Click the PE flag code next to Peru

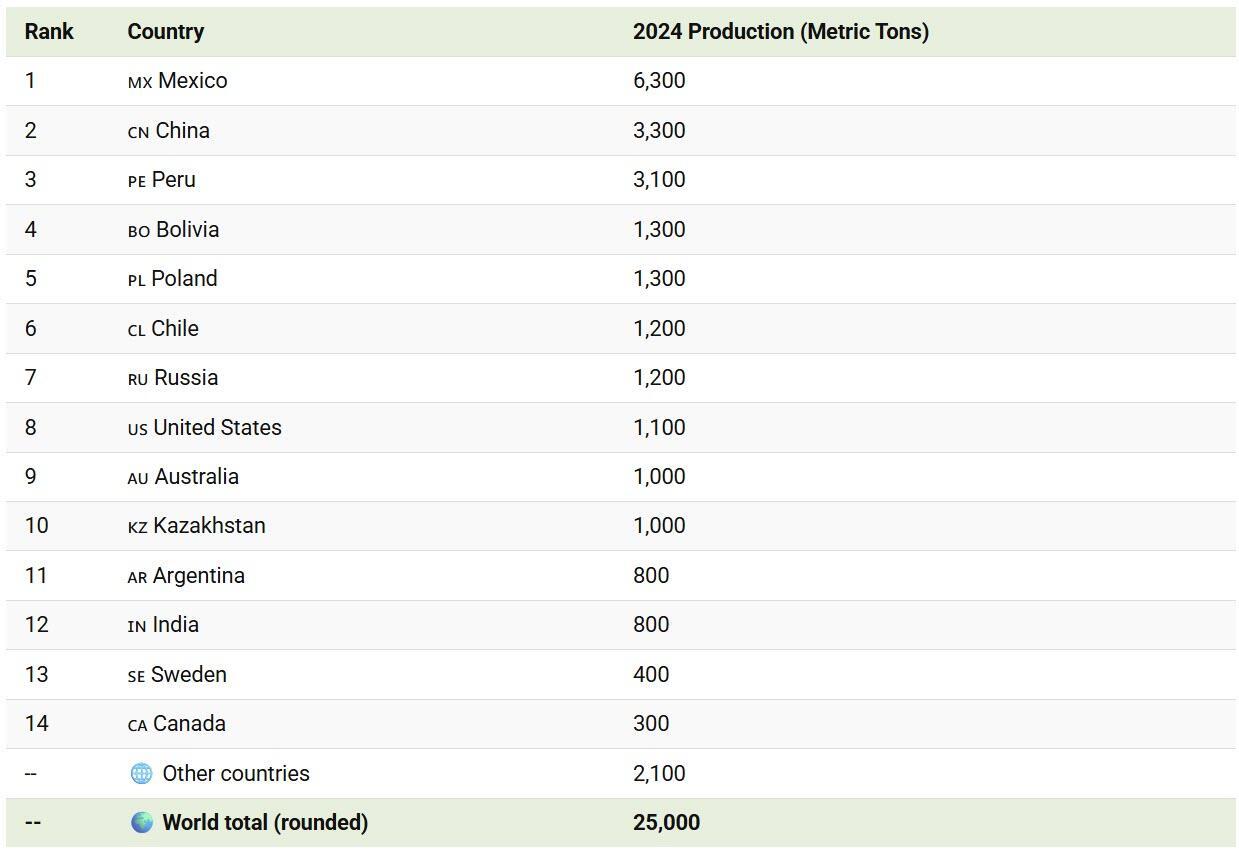click(x=137, y=181)
